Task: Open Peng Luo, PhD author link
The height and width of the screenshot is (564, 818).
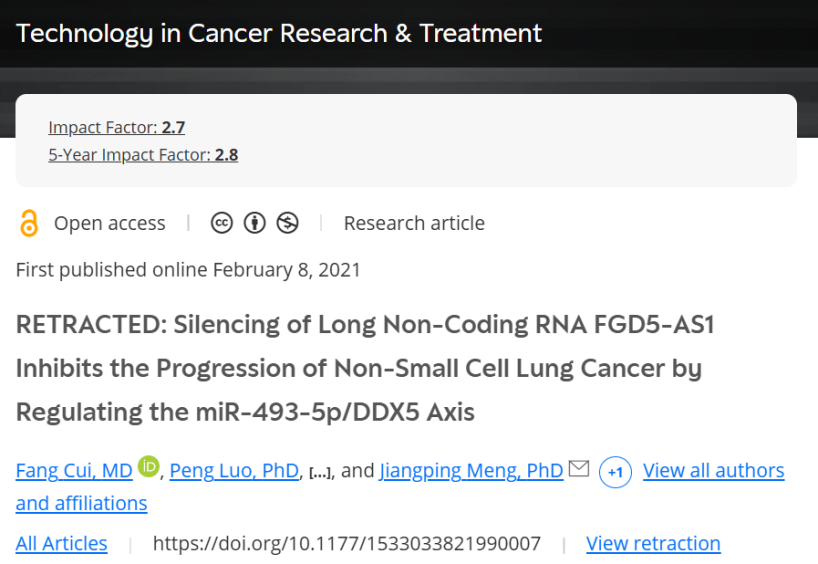Action: [234, 471]
